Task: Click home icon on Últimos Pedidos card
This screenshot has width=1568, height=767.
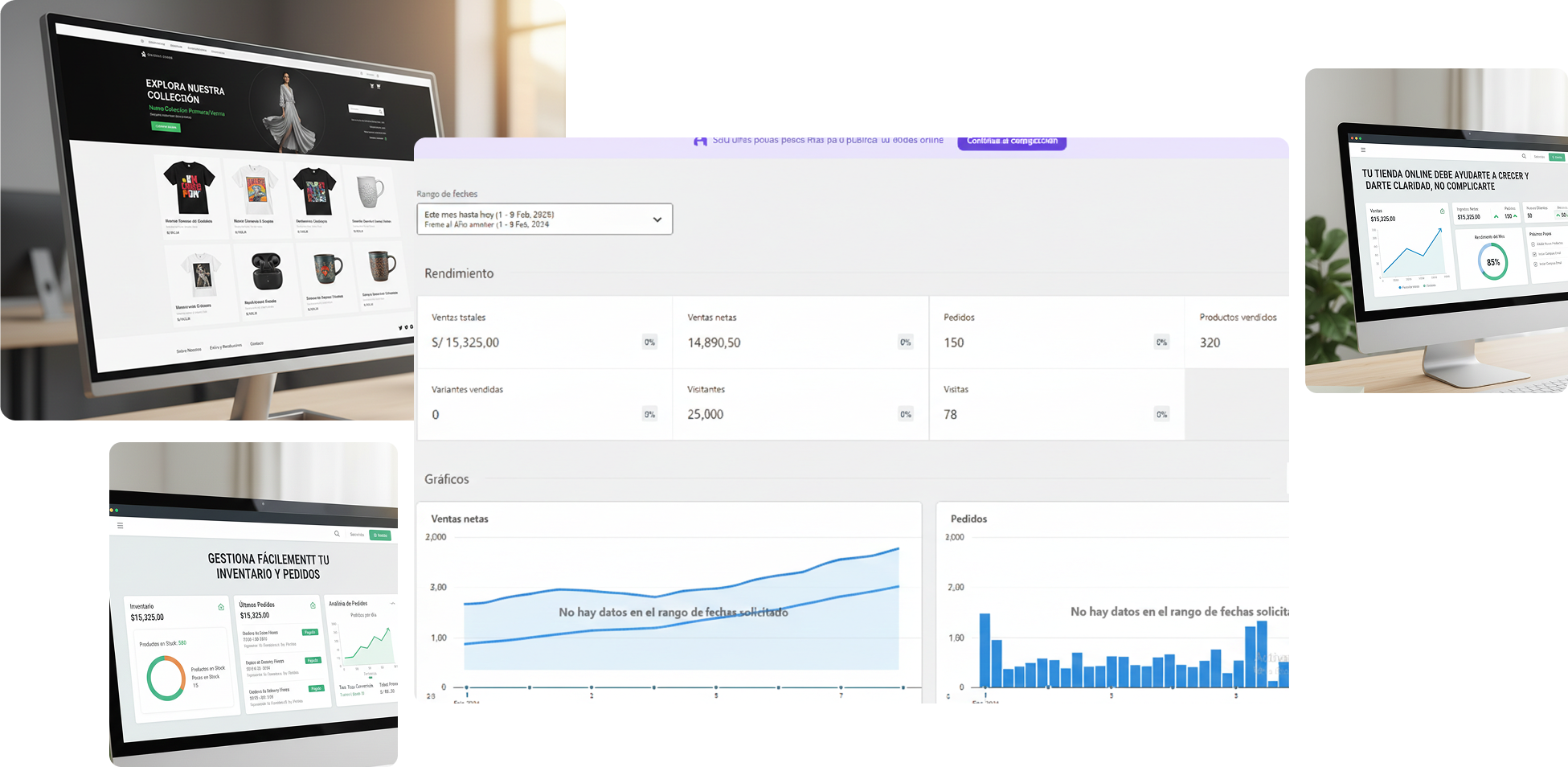Action: 313,605
